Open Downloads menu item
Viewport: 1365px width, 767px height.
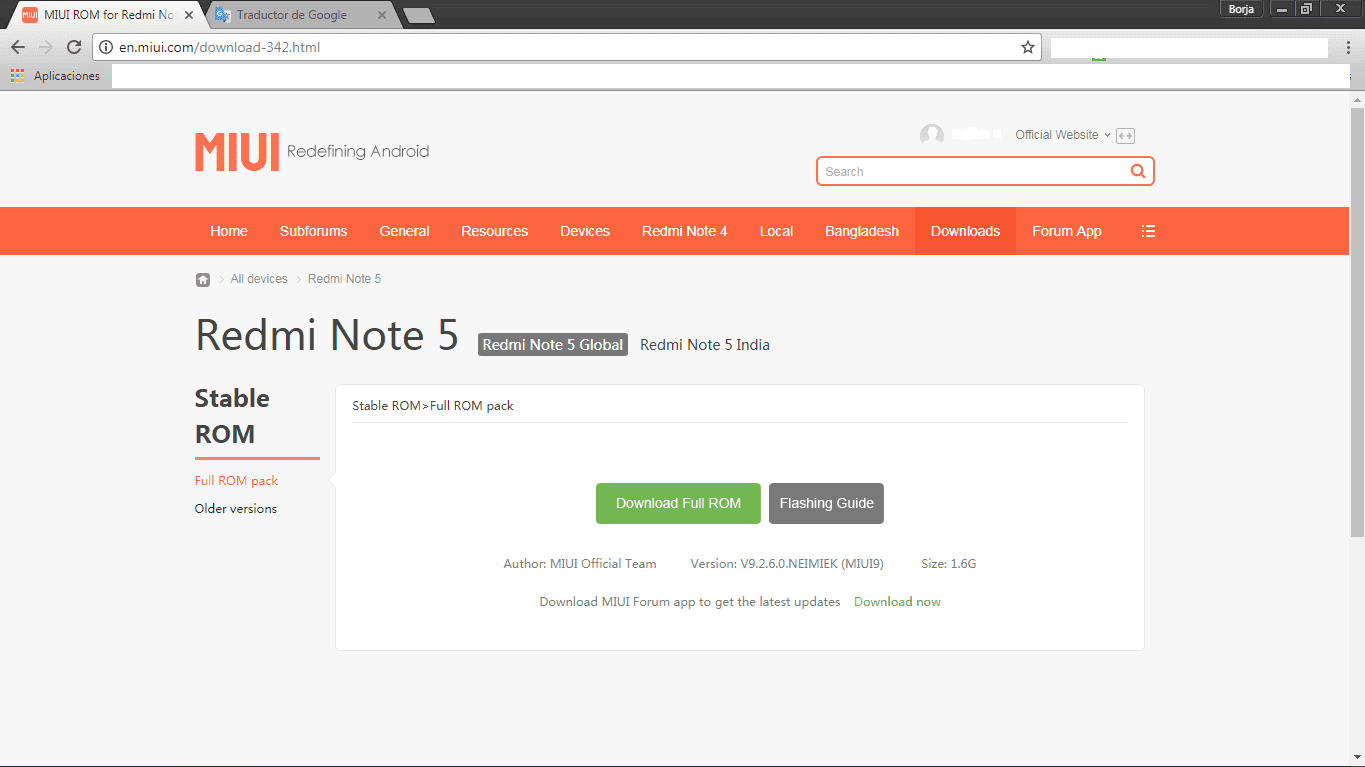click(x=965, y=231)
